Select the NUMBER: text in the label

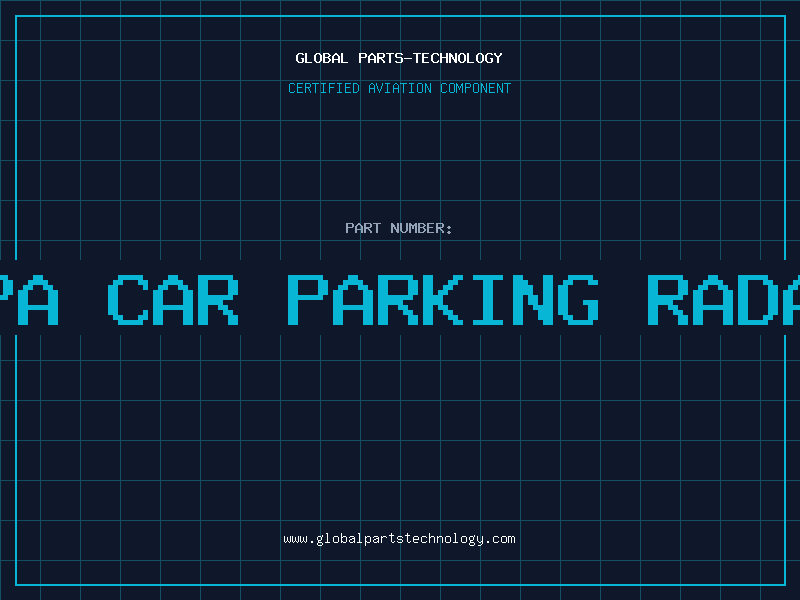(x=421, y=228)
